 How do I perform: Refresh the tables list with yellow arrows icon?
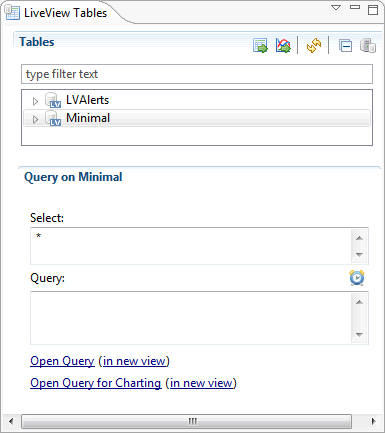click(314, 45)
